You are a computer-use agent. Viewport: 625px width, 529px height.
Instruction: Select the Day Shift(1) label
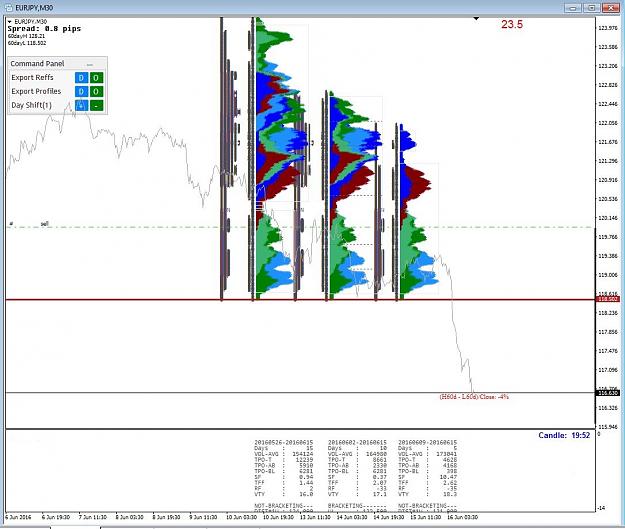click(x=31, y=105)
